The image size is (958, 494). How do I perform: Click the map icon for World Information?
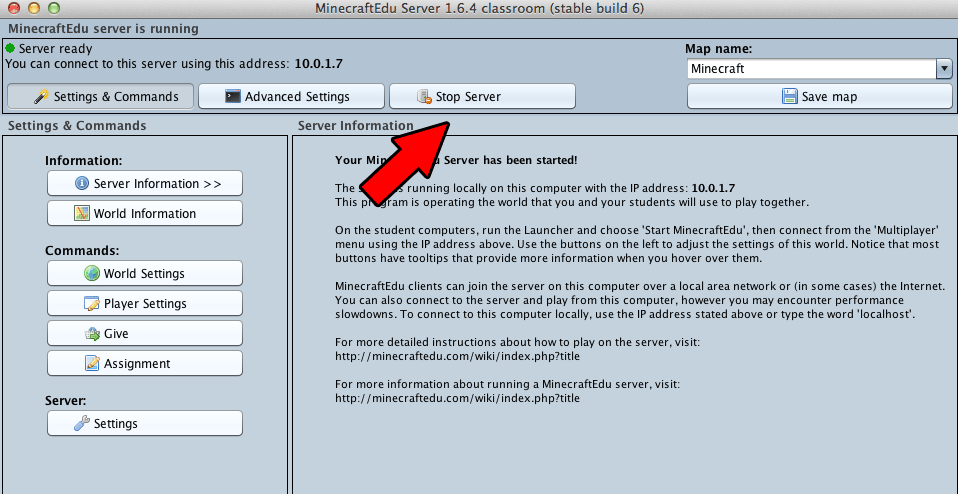click(82, 213)
